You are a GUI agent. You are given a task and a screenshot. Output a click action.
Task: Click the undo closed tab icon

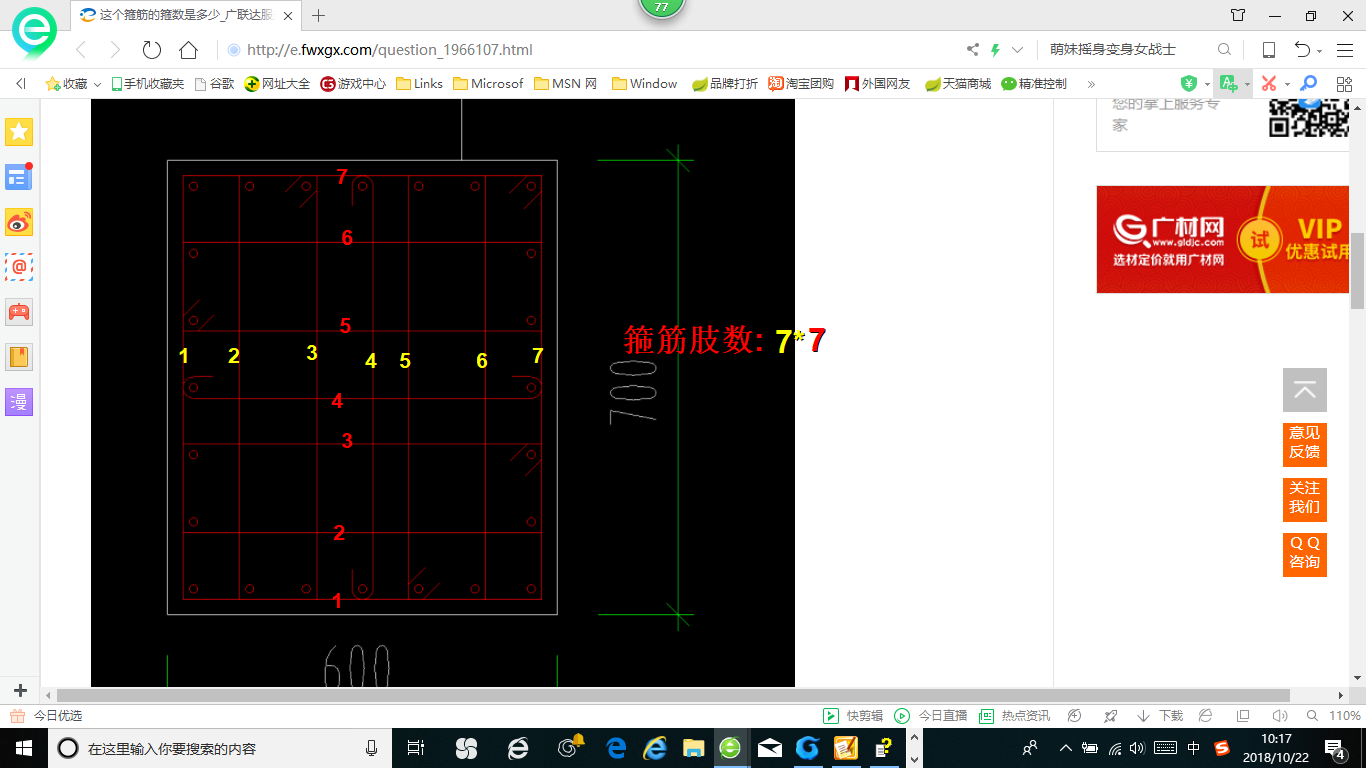(x=1302, y=50)
